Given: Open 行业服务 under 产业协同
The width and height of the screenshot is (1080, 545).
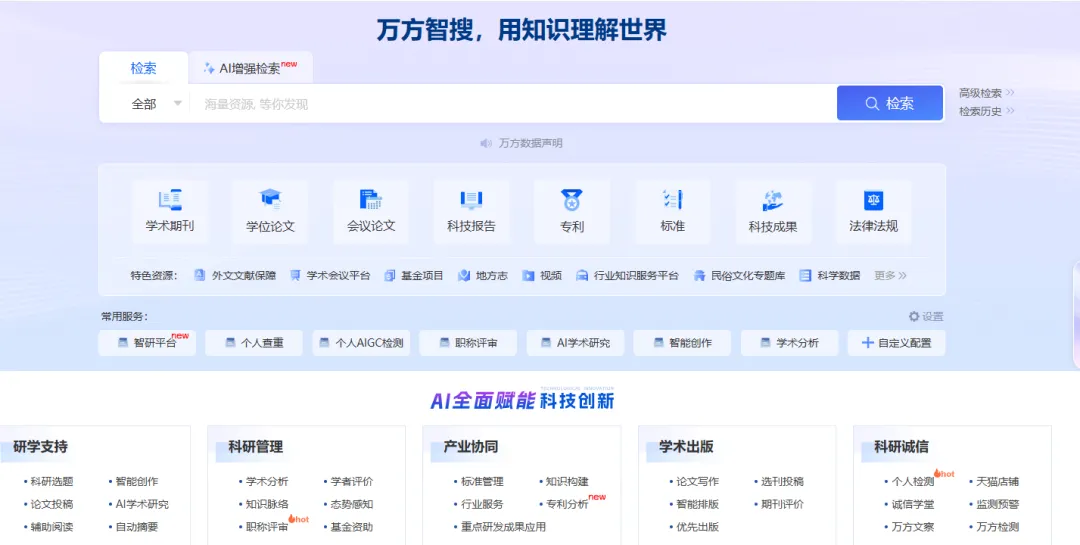Looking at the screenshot, I should click(x=482, y=504).
